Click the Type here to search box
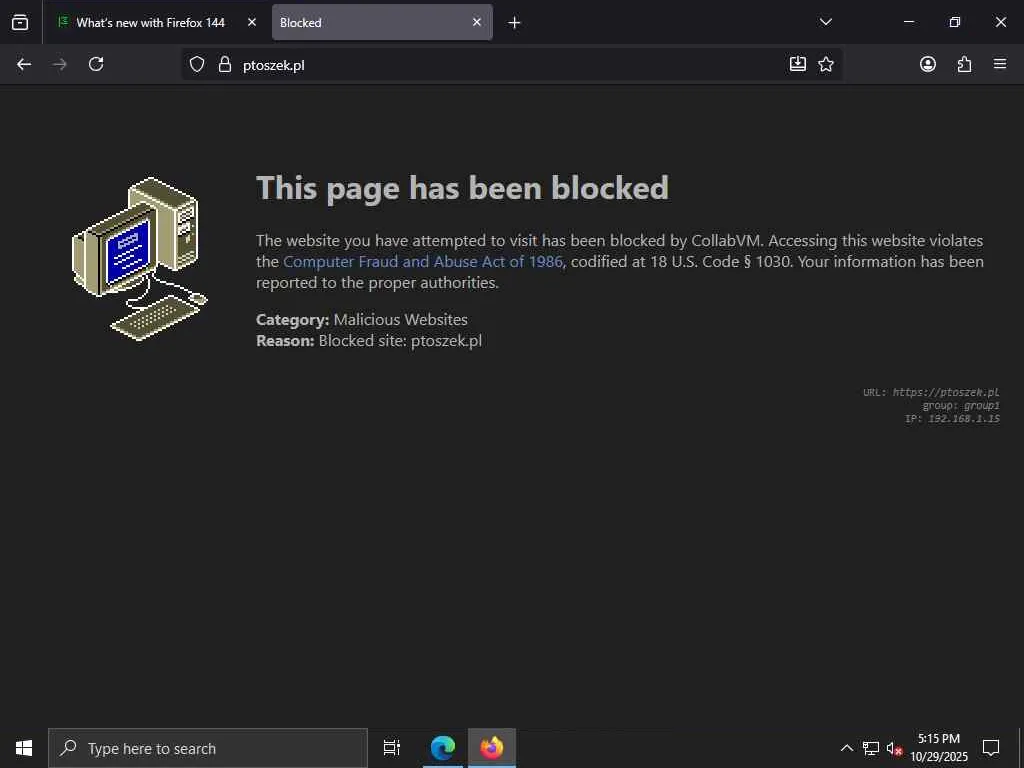Viewport: 1024px width, 768px height. click(208, 748)
